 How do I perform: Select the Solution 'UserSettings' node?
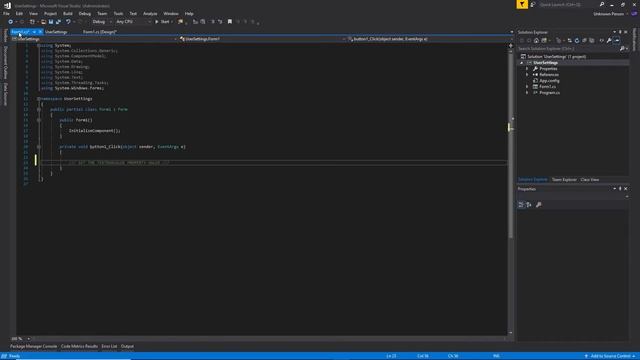[556, 56]
